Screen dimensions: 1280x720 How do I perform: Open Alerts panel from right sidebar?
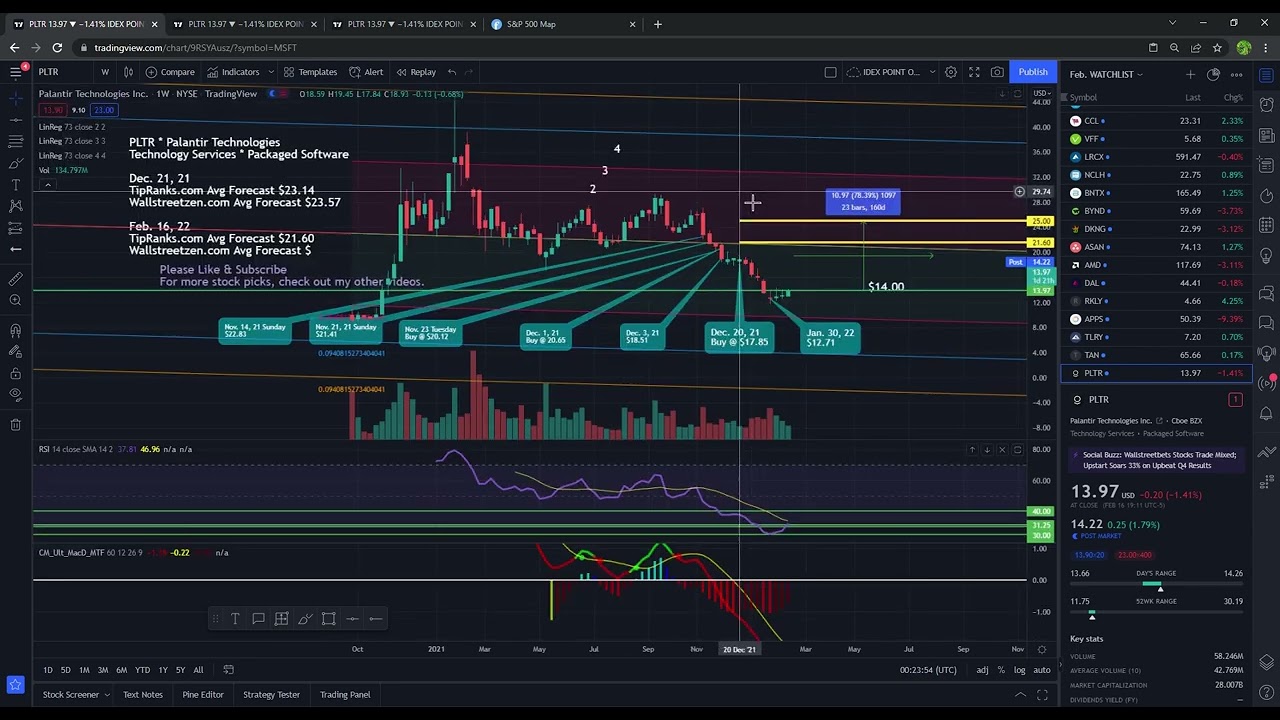1267,104
